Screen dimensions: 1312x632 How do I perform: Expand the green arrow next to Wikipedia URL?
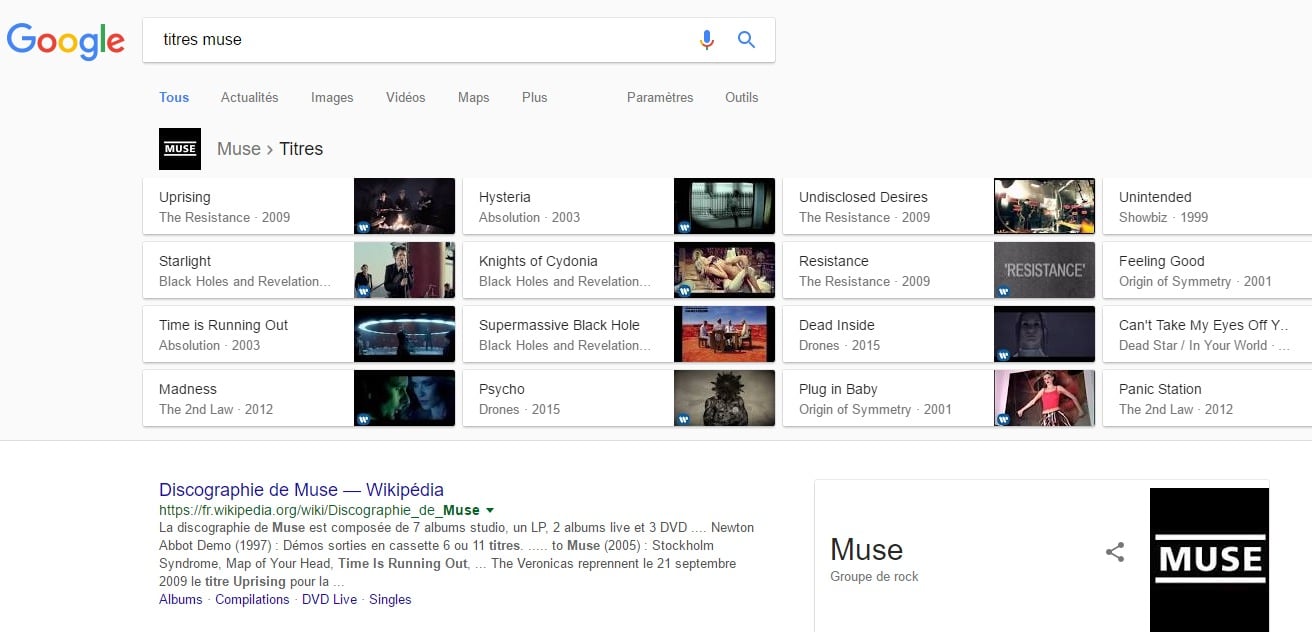tap(490, 510)
